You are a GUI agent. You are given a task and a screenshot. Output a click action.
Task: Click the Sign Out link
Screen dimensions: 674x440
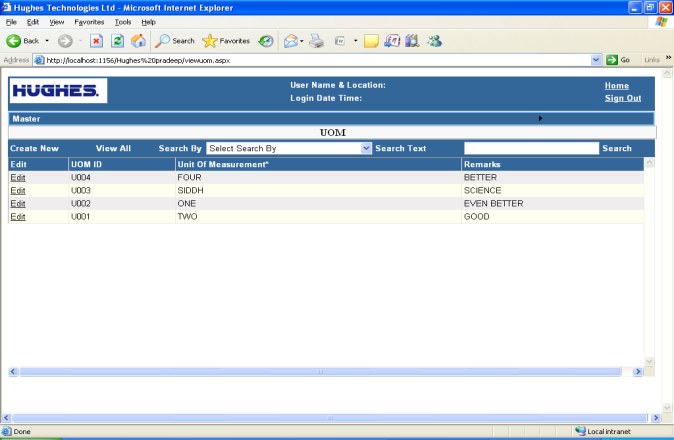623,98
